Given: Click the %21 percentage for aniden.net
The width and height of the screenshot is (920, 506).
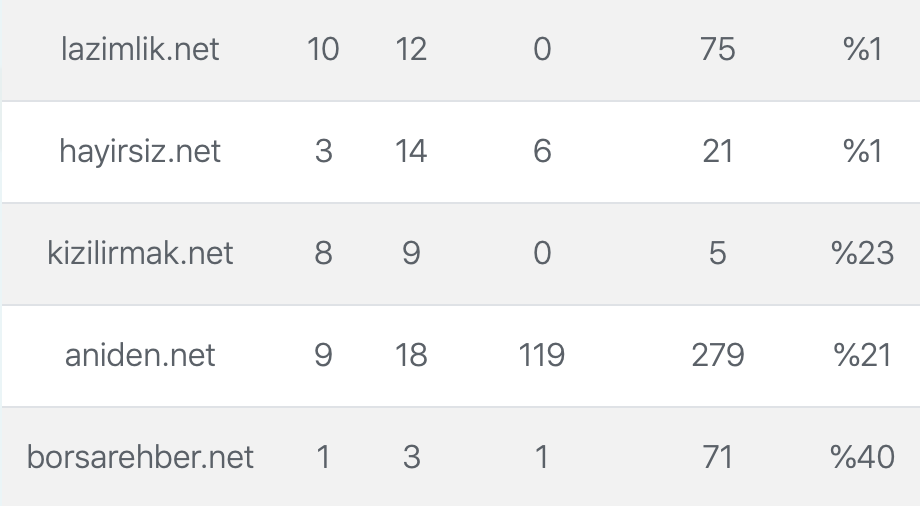Looking at the screenshot, I should 862,355.
